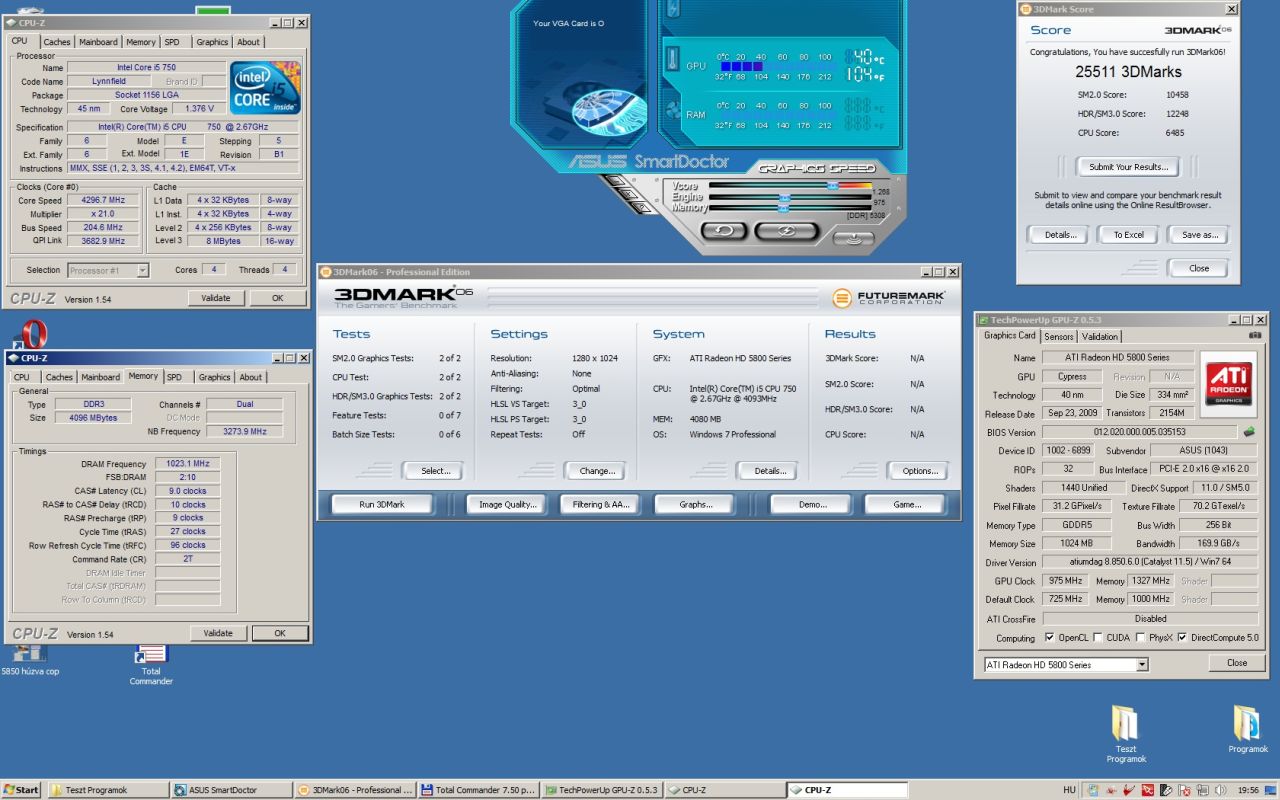
Task: Click the Memory clock slider handle
Action: pos(783,208)
